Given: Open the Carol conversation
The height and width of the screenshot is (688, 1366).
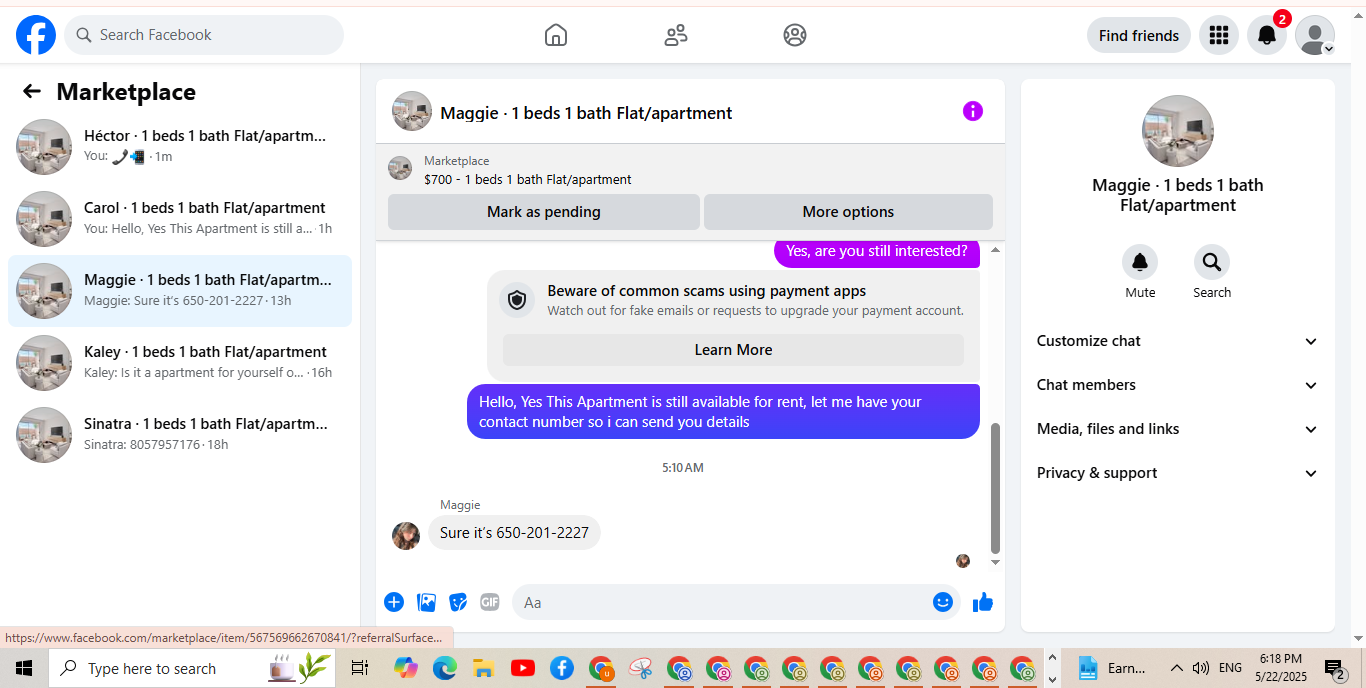Looking at the screenshot, I should pyautogui.click(x=180, y=219).
